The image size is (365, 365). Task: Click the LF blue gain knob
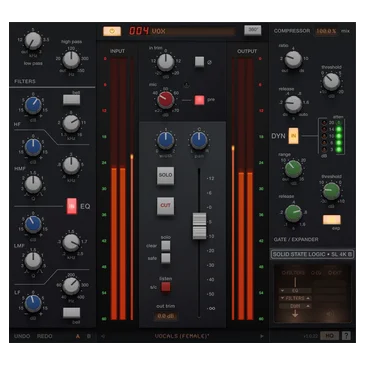(33, 303)
